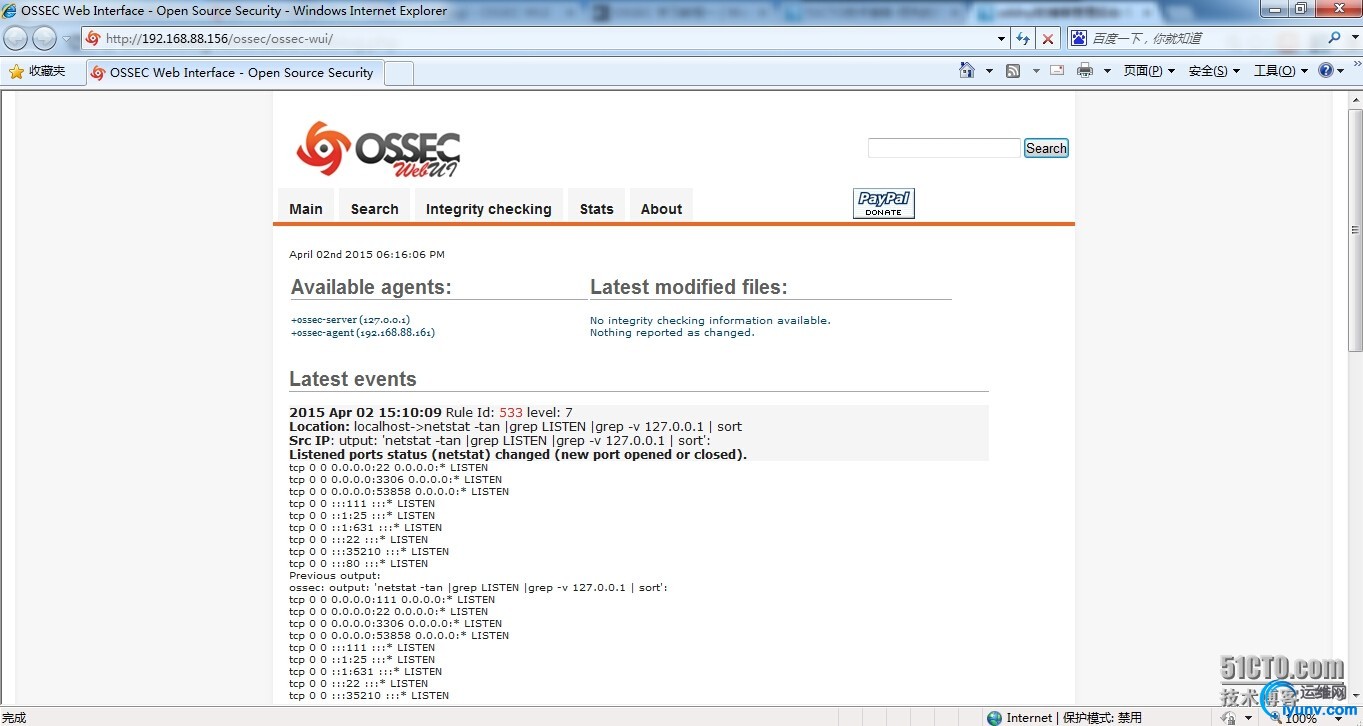Viewport: 1363px width, 726px height.
Task: Open the About navigation tab
Action: (x=662, y=208)
